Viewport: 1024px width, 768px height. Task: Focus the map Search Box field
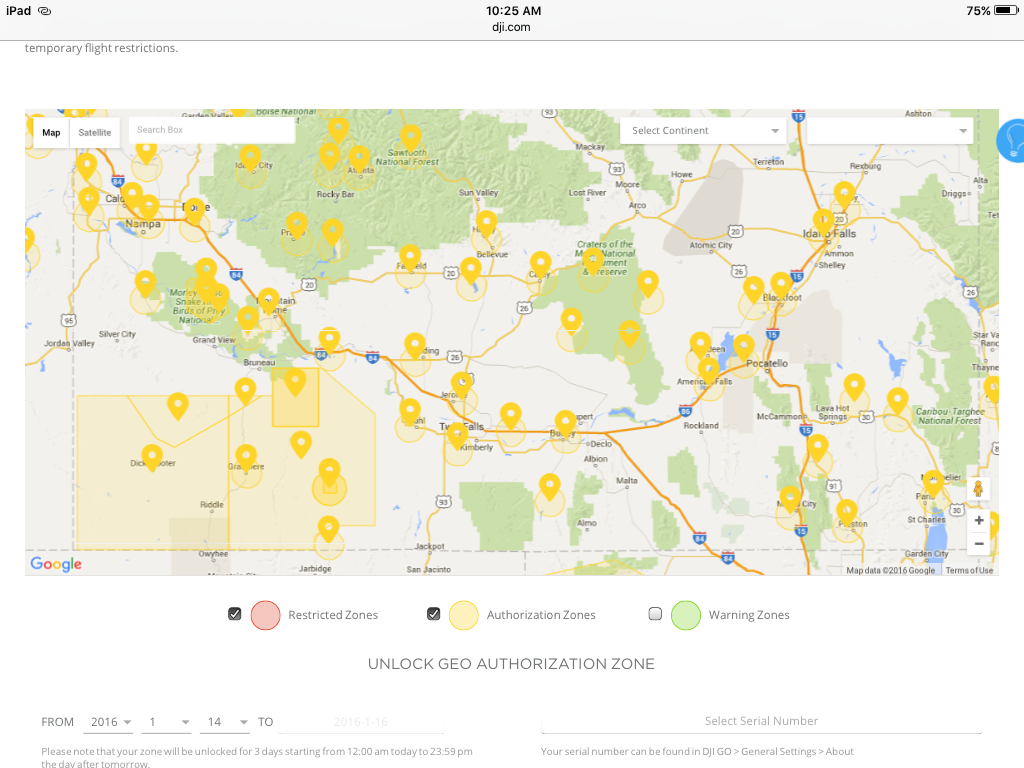coord(212,130)
